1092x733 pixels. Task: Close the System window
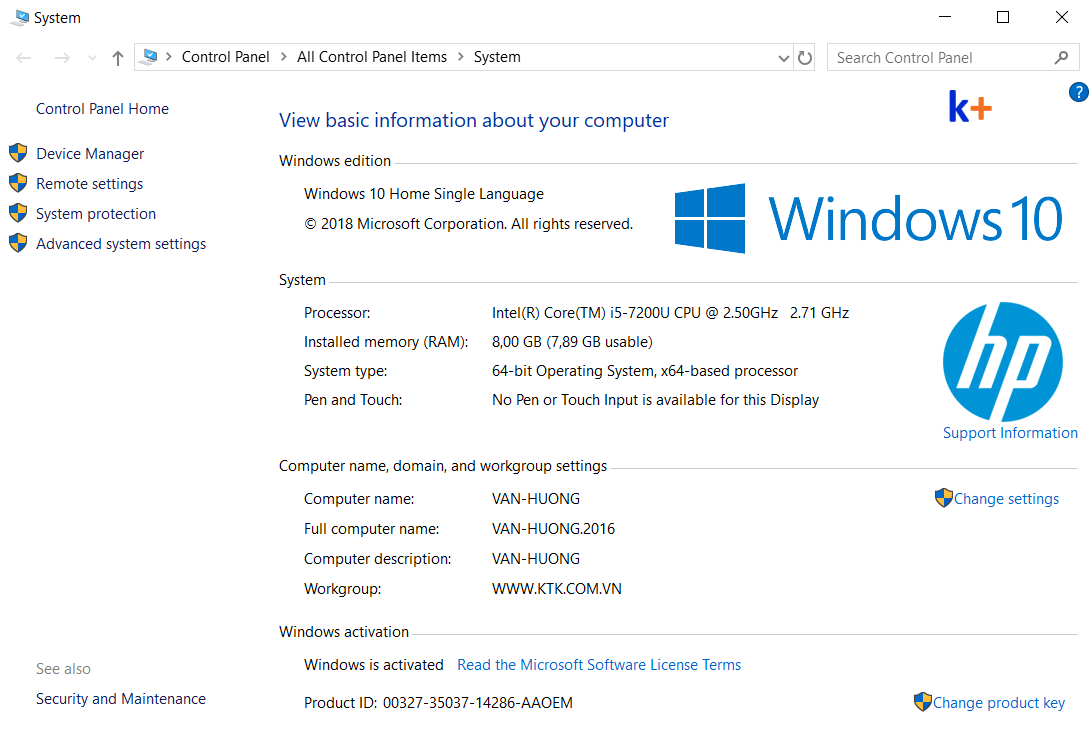tap(1061, 17)
